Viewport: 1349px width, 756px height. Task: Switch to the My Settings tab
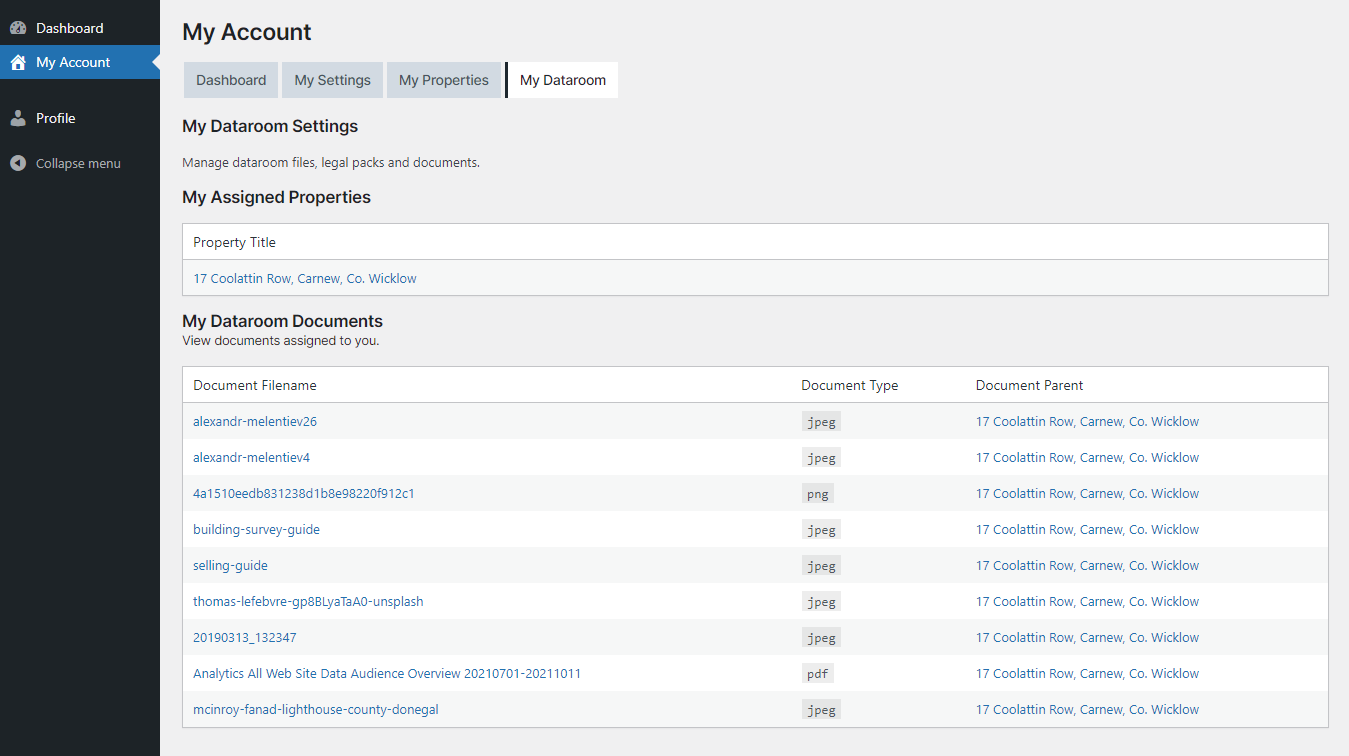(332, 80)
